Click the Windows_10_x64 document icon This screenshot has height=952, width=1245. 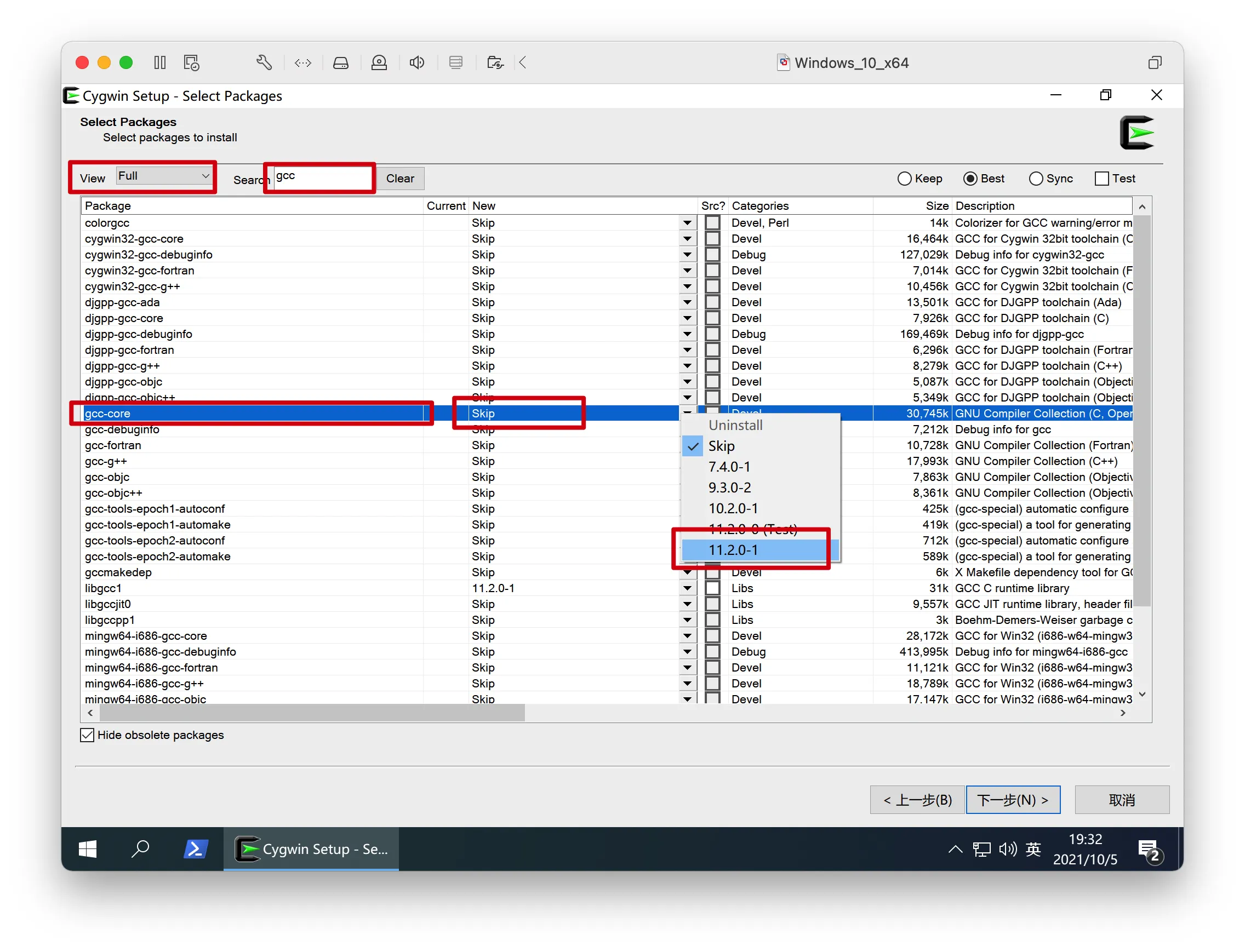(x=783, y=62)
